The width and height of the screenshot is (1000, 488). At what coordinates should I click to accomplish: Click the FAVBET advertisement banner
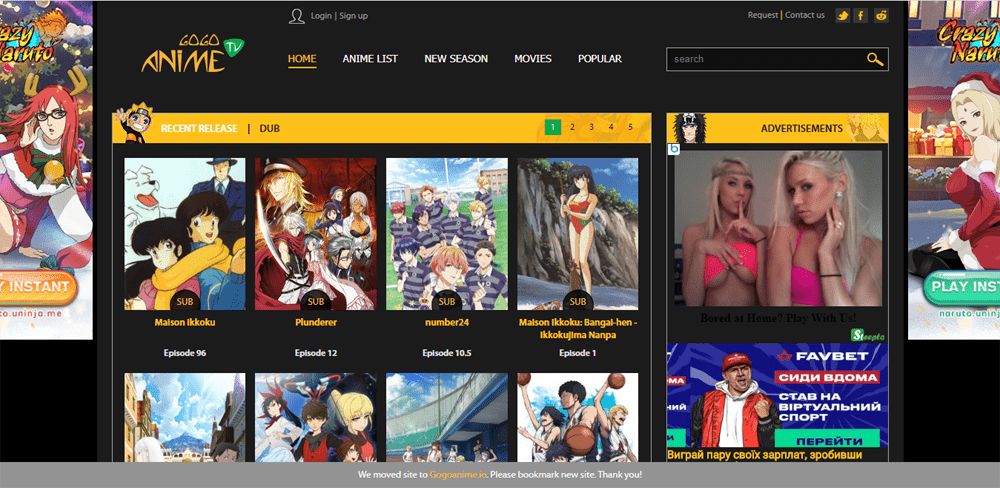pos(777,396)
